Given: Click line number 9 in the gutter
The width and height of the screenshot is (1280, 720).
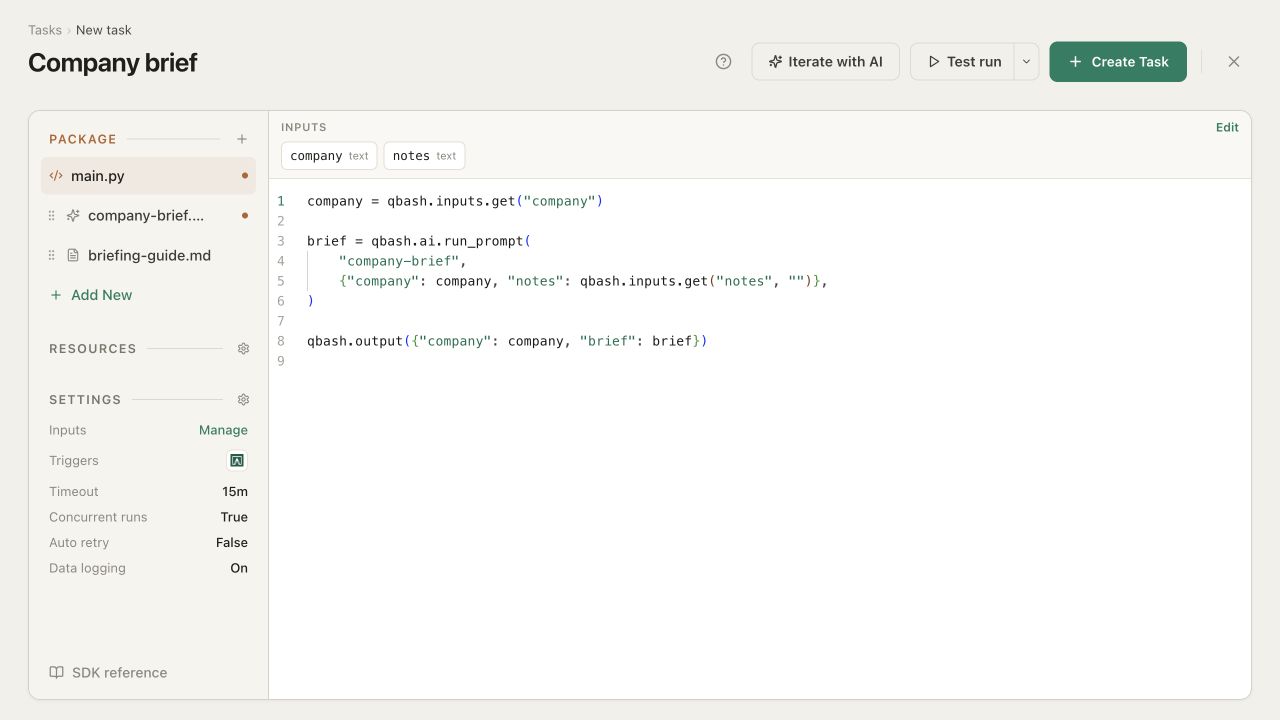Looking at the screenshot, I should 281,361.
